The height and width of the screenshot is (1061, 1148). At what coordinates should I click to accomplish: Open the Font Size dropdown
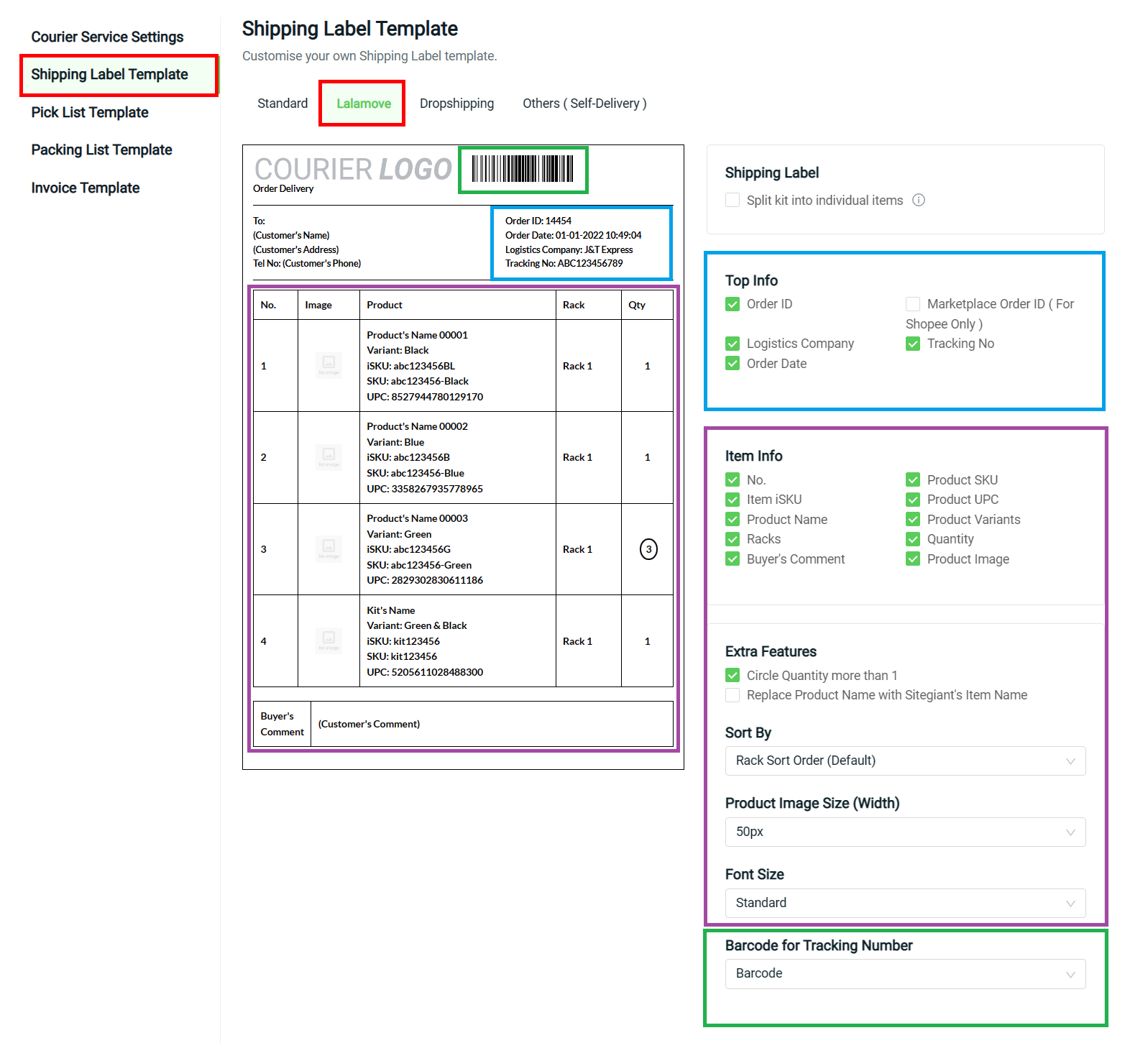click(905, 903)
